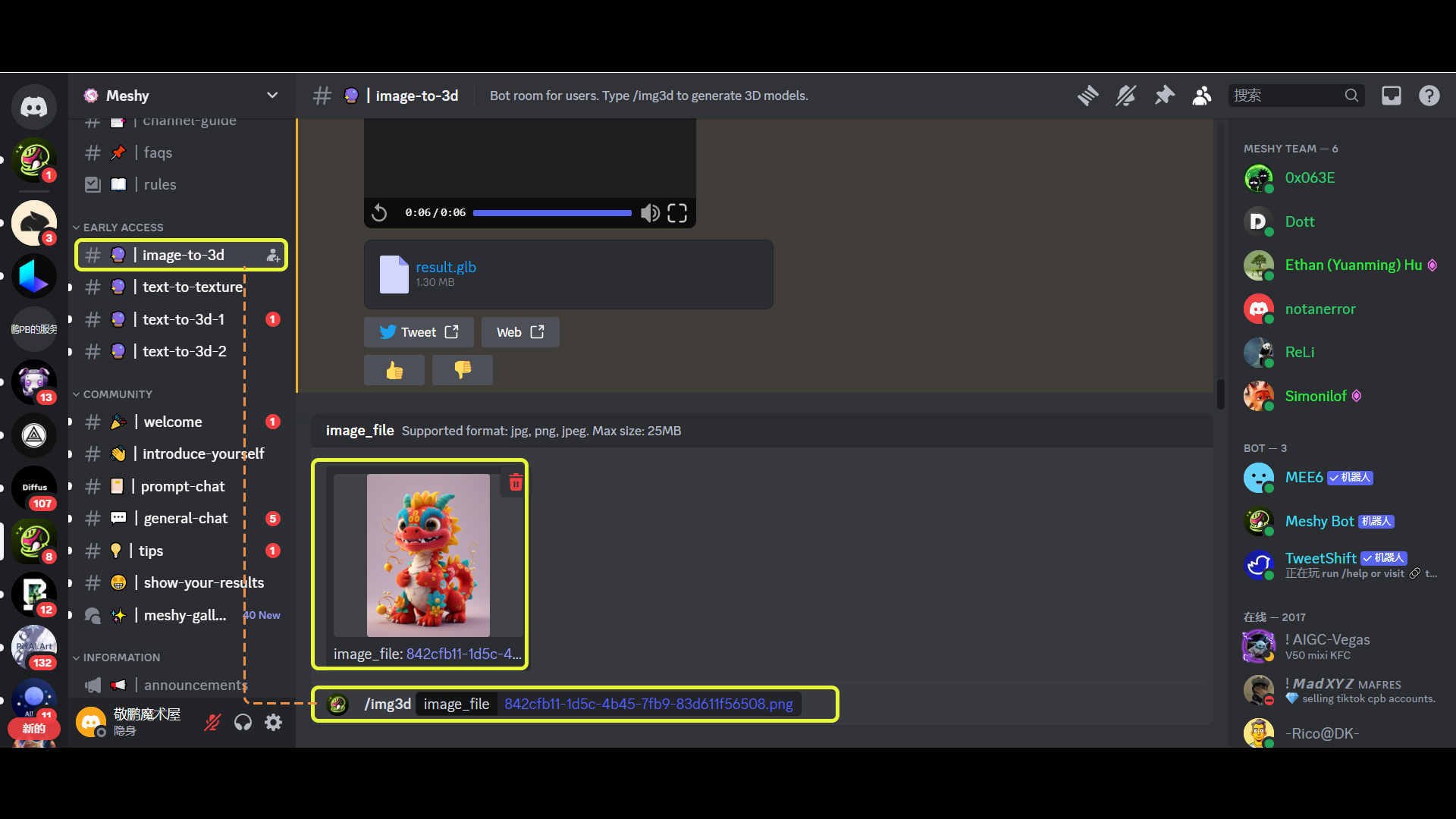Open the inbox icon
Image resolution: width=1456 pixels, height=819 pixels.
[1391, 96]
